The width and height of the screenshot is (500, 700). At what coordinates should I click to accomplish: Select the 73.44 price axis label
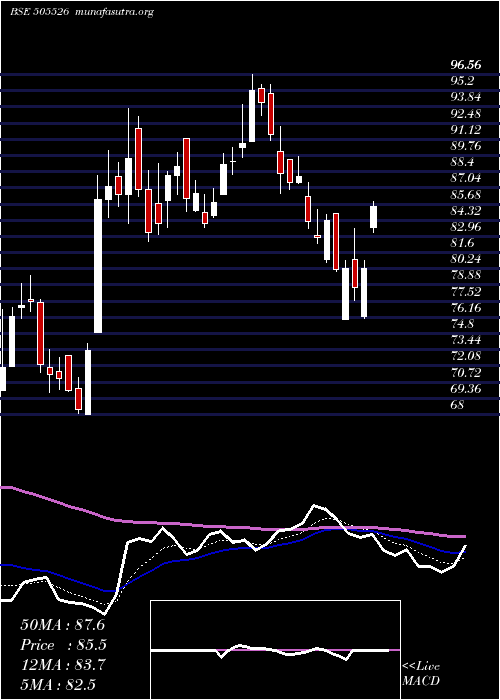[466, 340]
